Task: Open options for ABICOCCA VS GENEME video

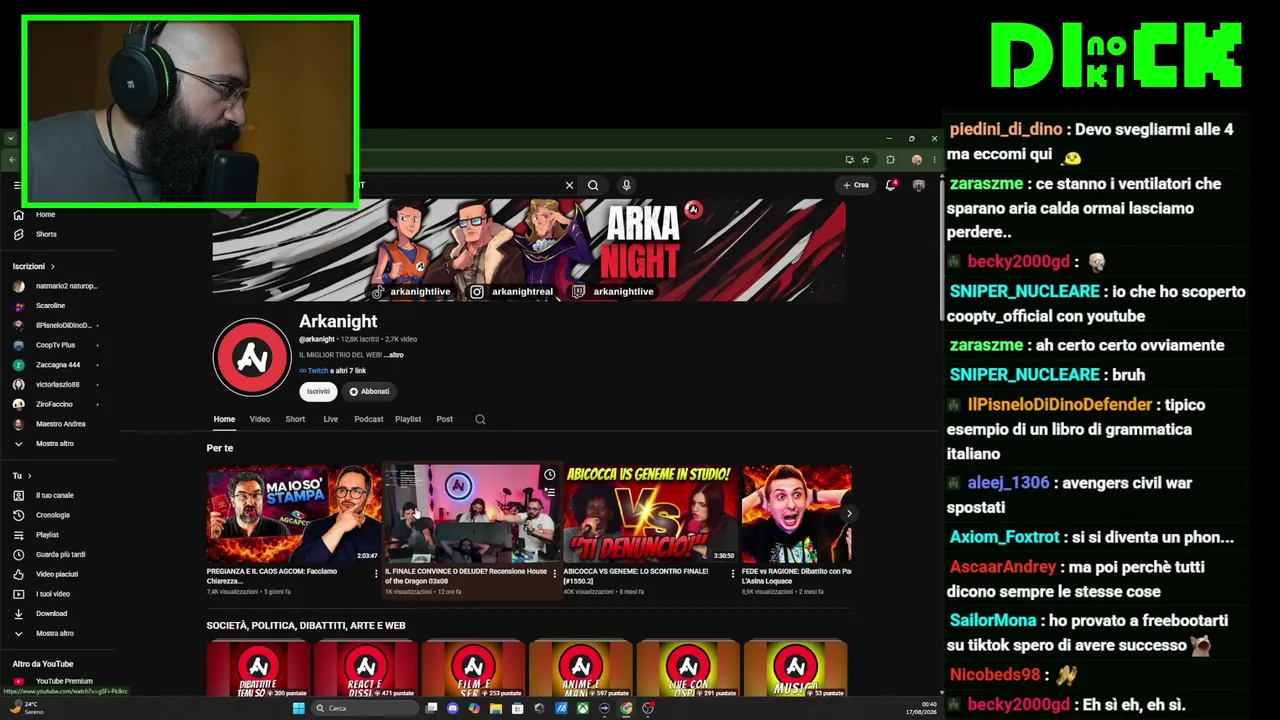Action: pos(733,574)
